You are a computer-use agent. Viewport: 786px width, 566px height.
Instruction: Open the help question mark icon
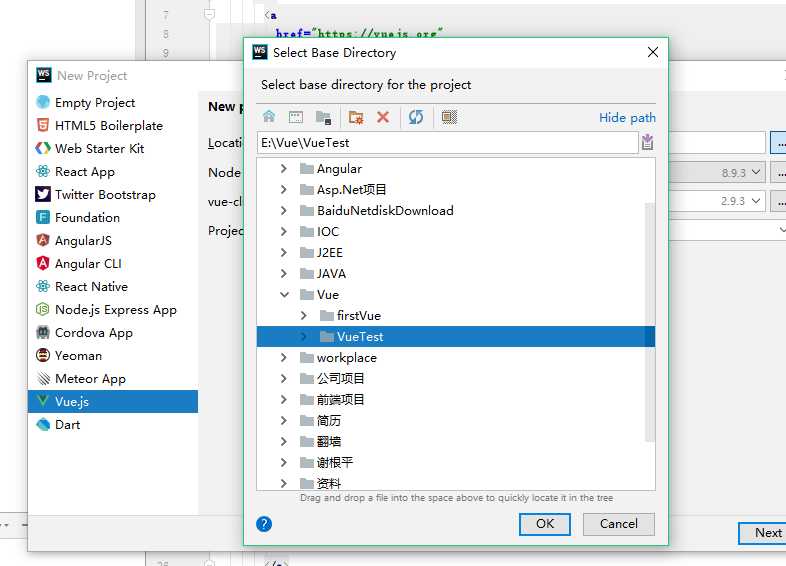(x=264, y=524)
